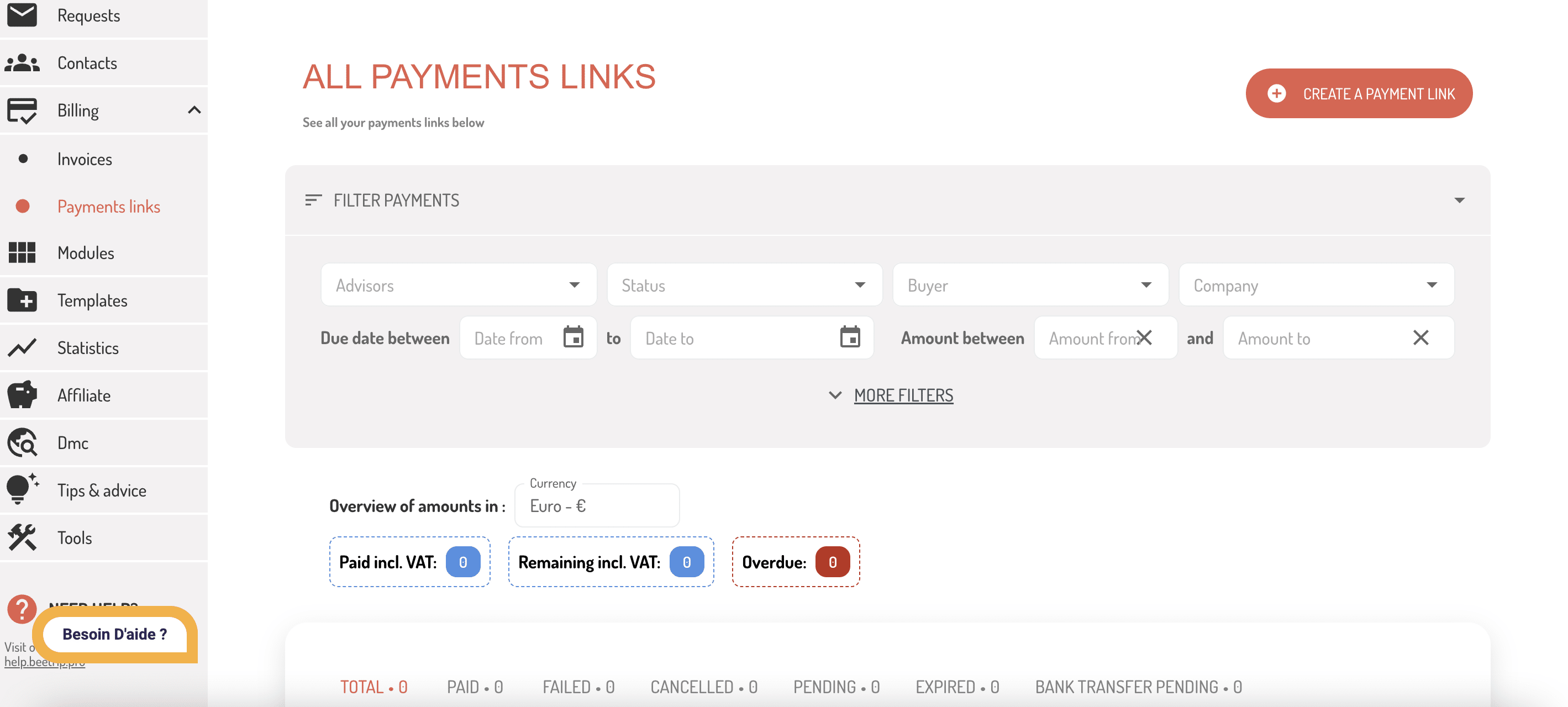Expand the Status dropdown

[x=744, y=285]
